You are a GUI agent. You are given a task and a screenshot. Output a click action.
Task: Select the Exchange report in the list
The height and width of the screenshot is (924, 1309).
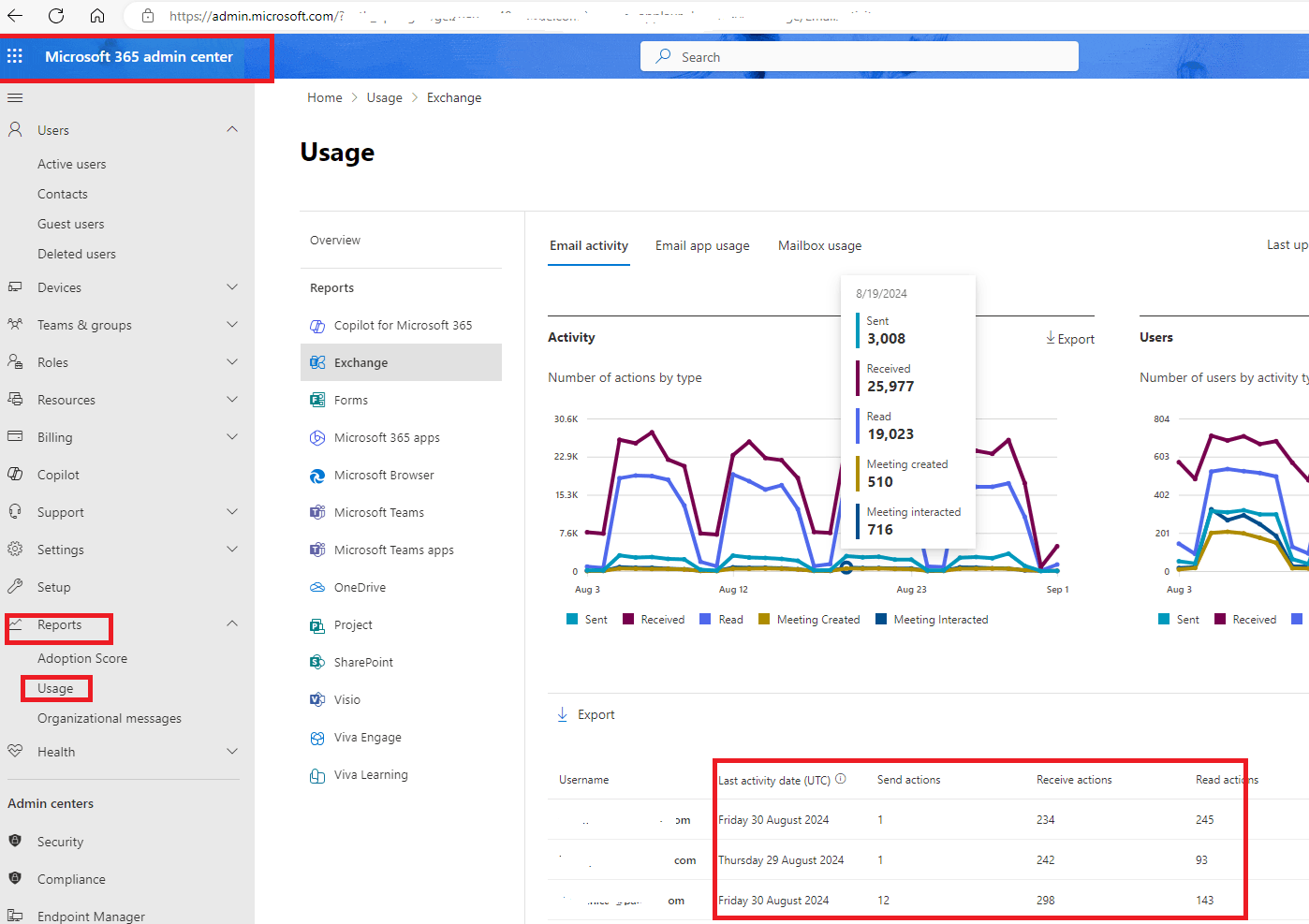coord(401,362)
